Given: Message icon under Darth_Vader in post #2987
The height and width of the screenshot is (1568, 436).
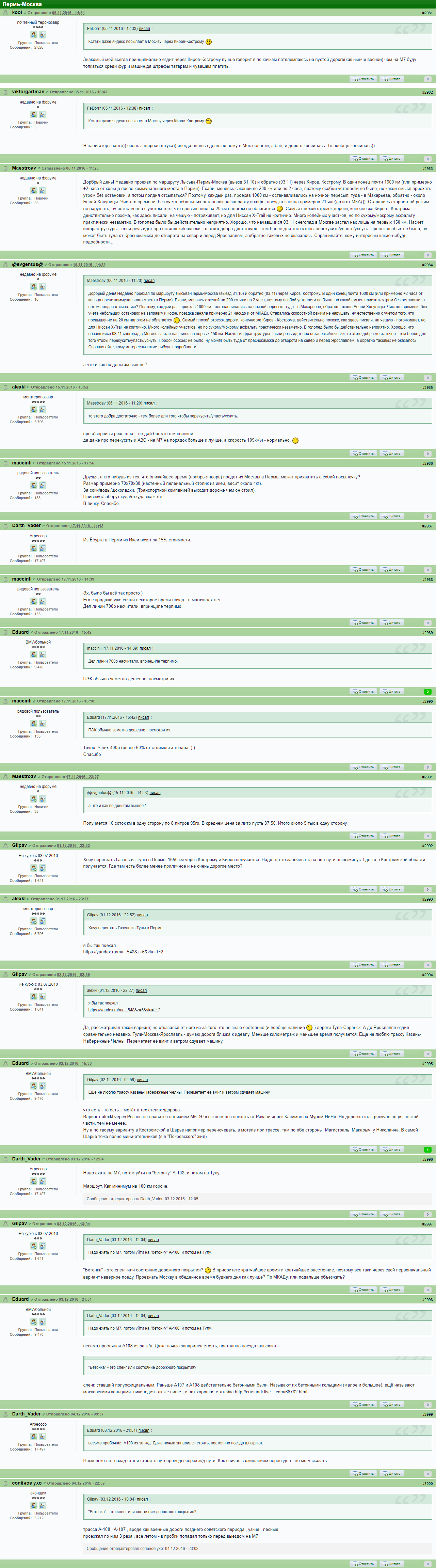Looking at the screenshot, I should coord(43,549).
